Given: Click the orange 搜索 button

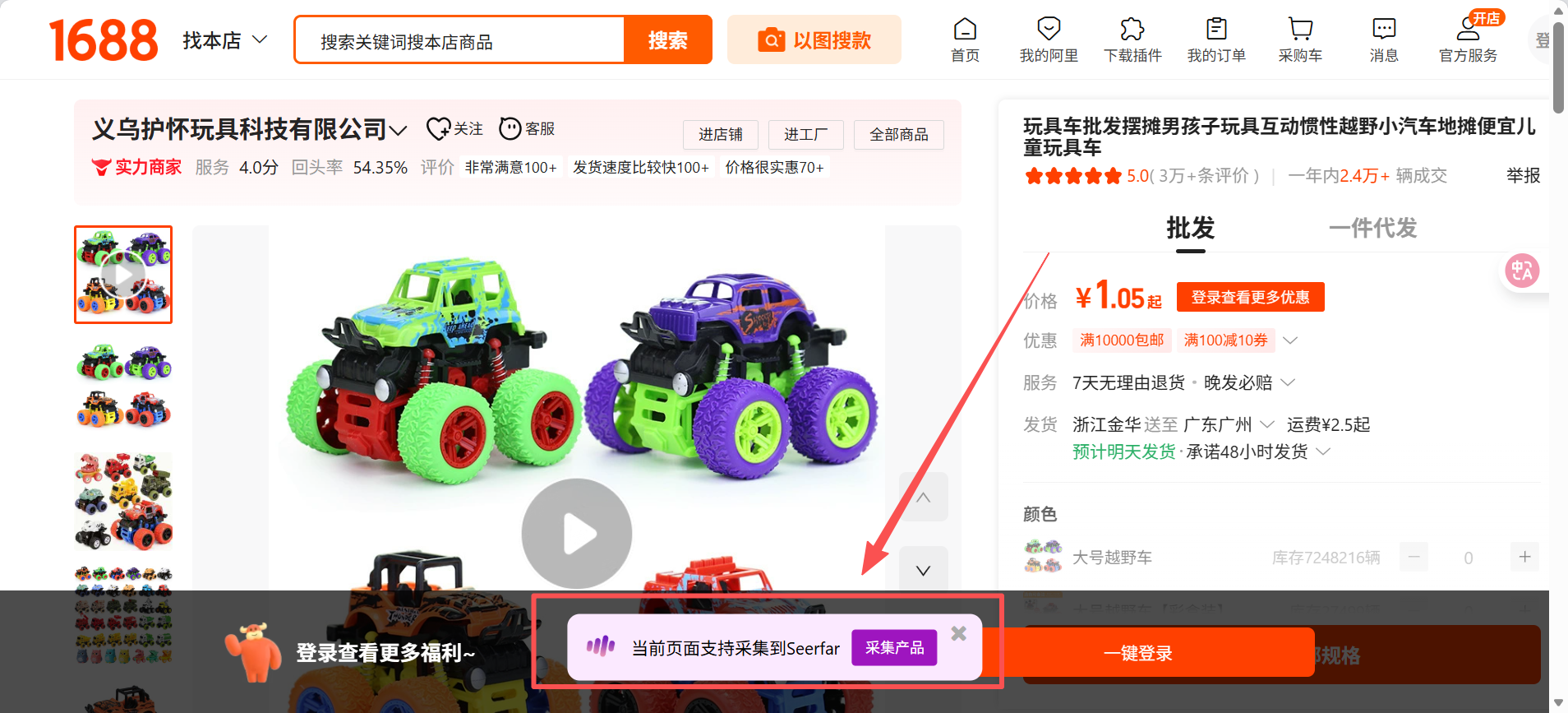Looking at the screenshot, I should 667,40.
